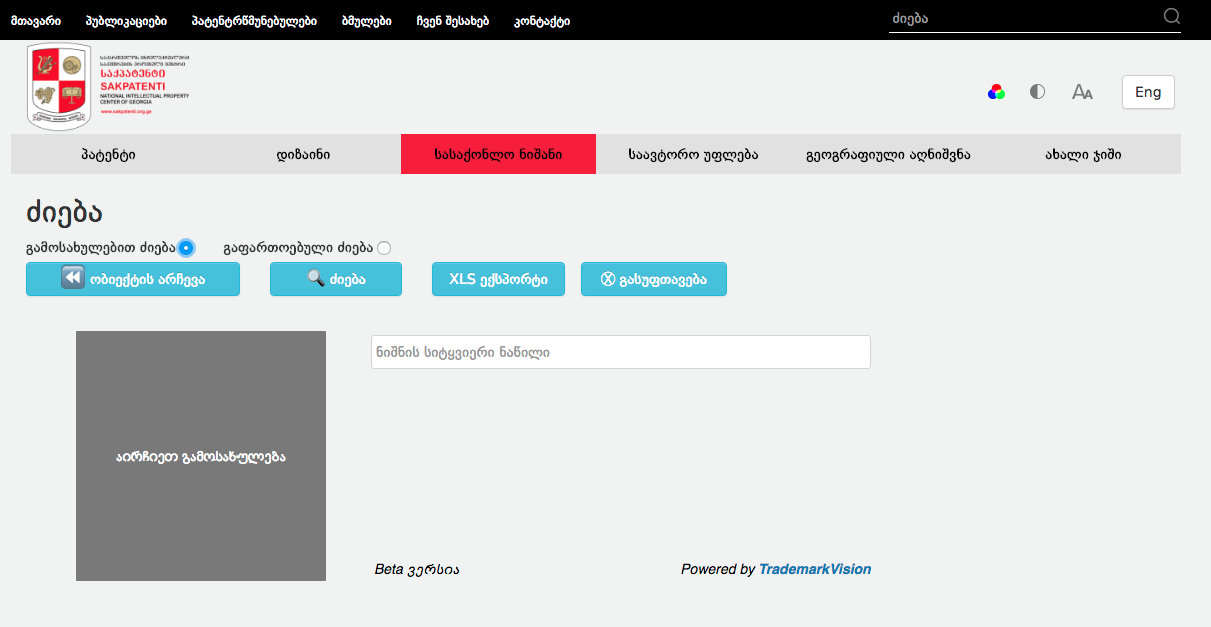Follow the TrademarkVision link

click(814, 569)
